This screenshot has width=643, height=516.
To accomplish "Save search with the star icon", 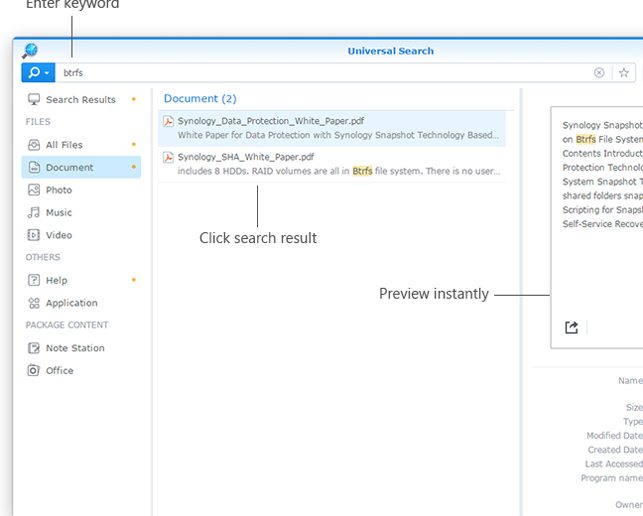I will (x=624, y=73).
